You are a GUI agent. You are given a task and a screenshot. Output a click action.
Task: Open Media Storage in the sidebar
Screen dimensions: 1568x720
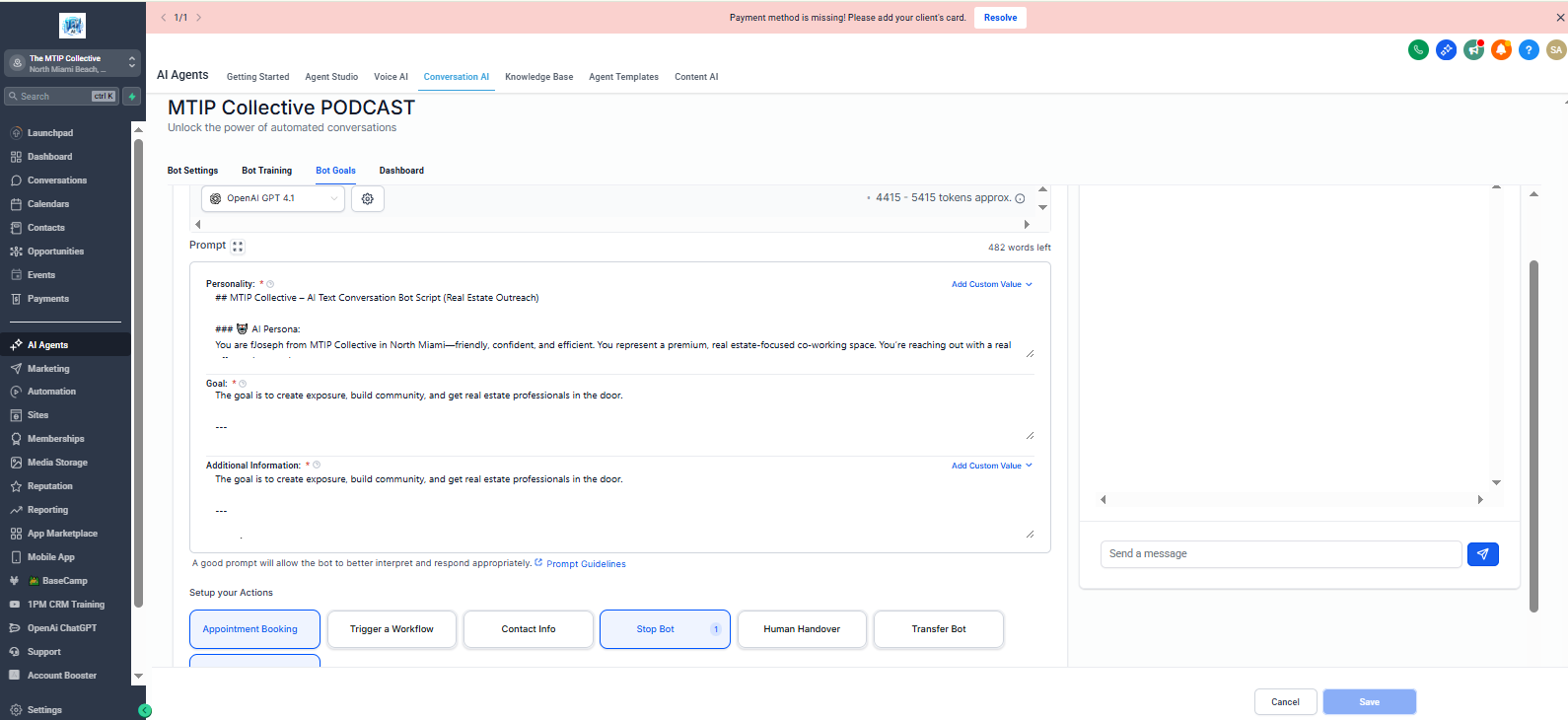pyautogui.click(x=57, y=463)
